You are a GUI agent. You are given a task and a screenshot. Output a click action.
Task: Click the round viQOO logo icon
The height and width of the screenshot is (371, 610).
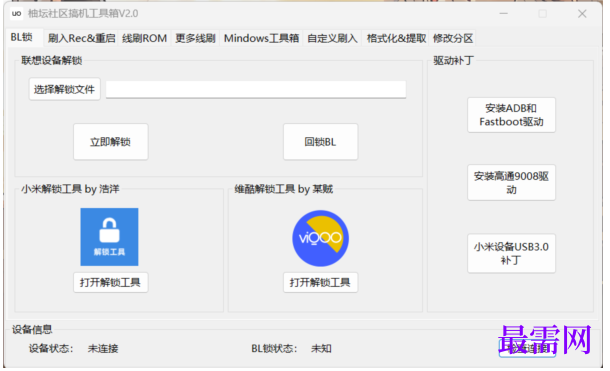point(321,238)
